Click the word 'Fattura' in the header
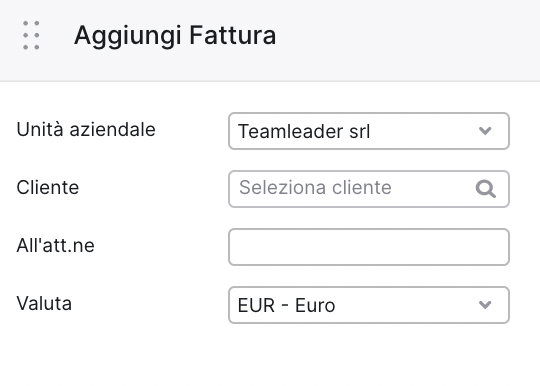The height and width of the screenshot is (386, 540). tap(233, 35)
